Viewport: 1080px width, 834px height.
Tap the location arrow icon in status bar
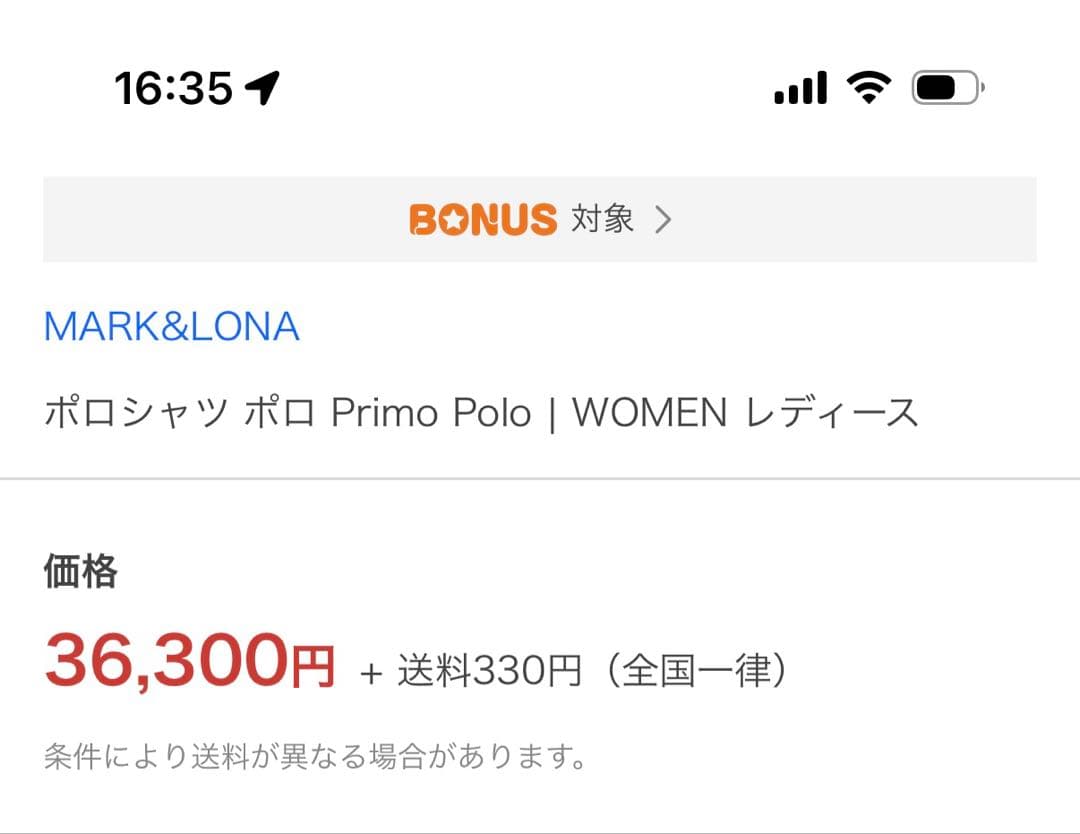(262, 88)
